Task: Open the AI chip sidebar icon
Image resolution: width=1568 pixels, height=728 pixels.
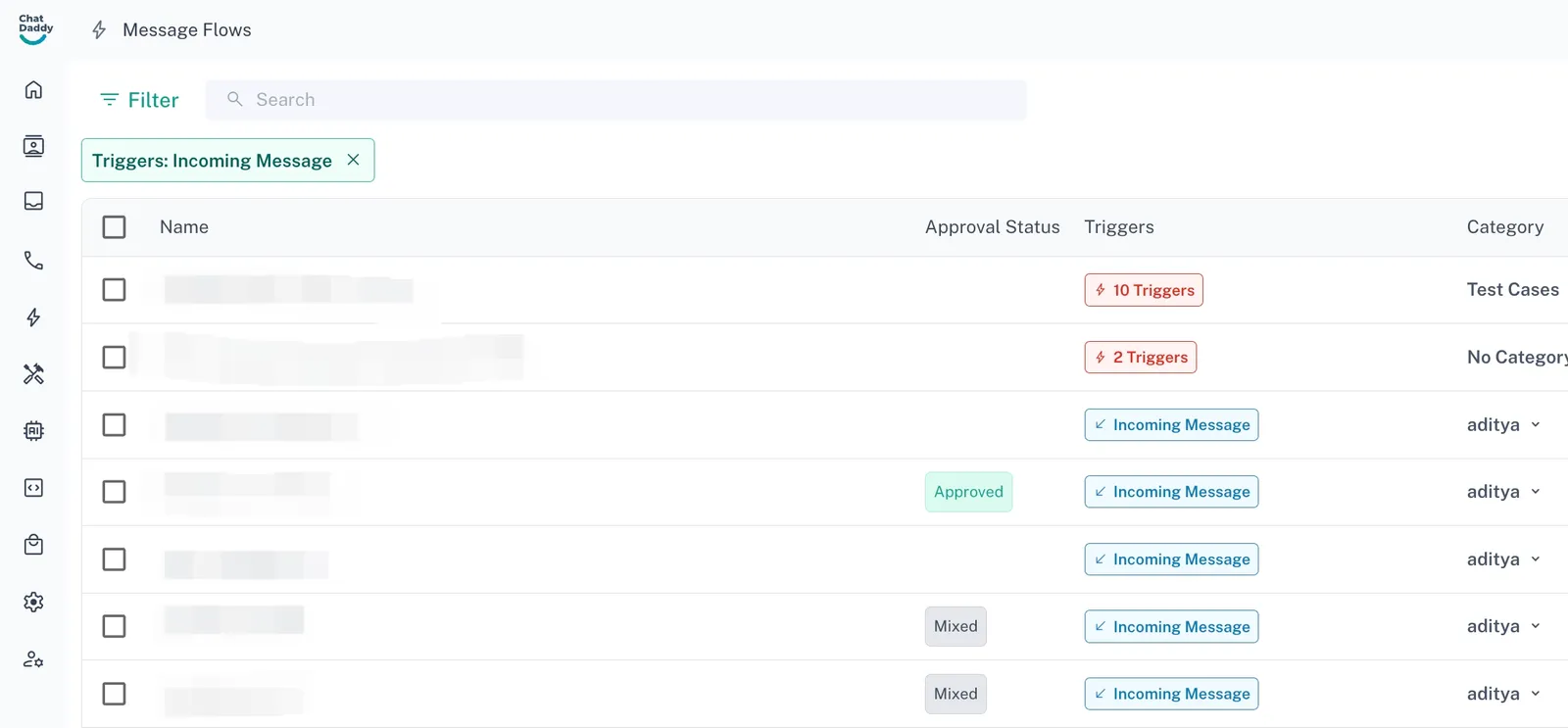Action: pyautogui.click(x=33, y=431)
